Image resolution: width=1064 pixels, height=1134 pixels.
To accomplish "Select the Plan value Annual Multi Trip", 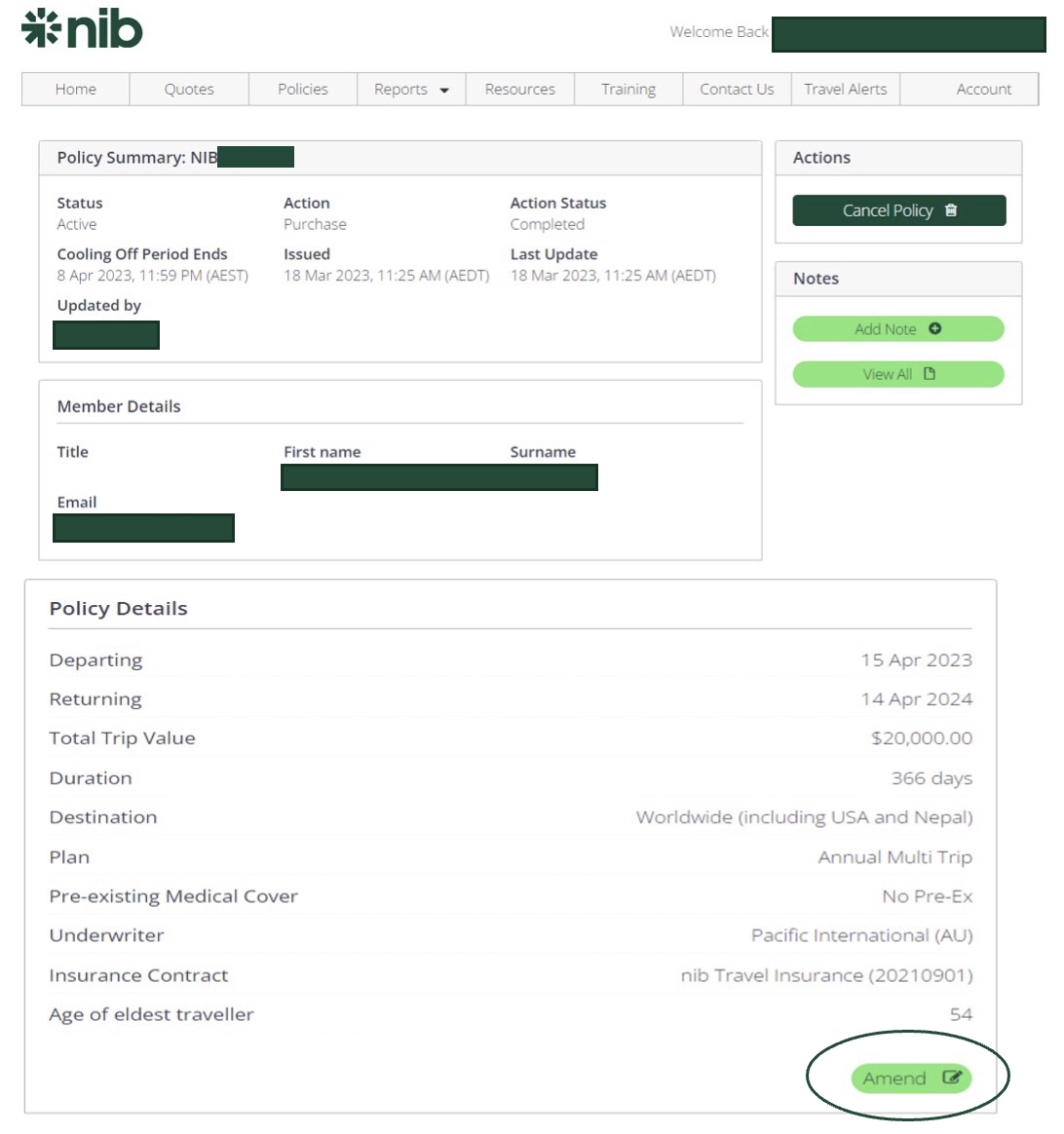I will 894,857.
